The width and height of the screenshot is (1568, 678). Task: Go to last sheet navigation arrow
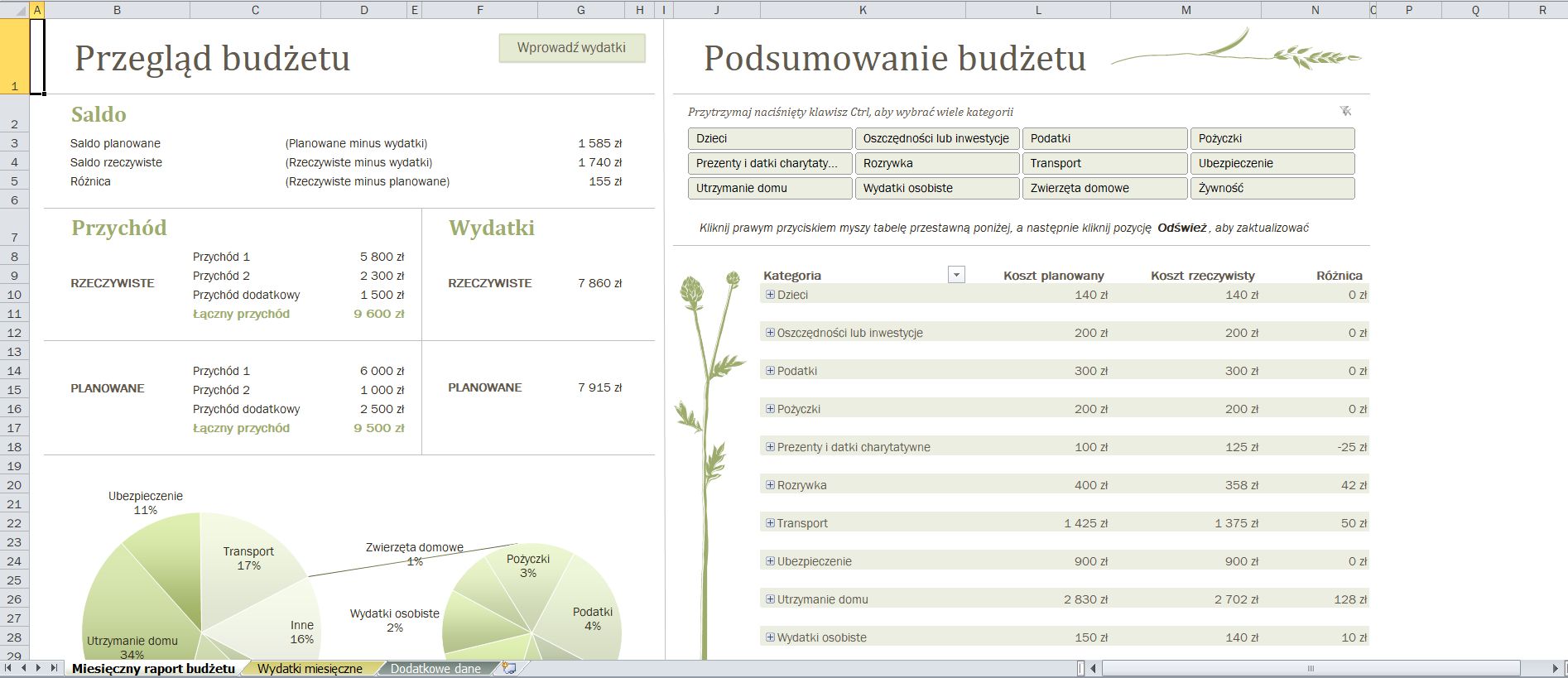tap(54, 668)
